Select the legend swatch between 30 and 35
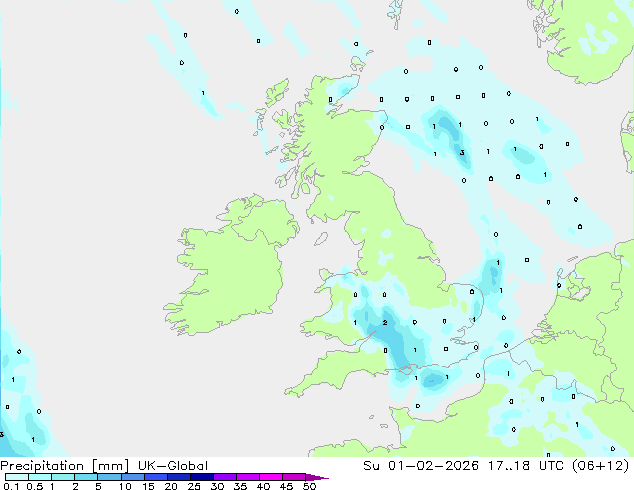 pos(224,477)
